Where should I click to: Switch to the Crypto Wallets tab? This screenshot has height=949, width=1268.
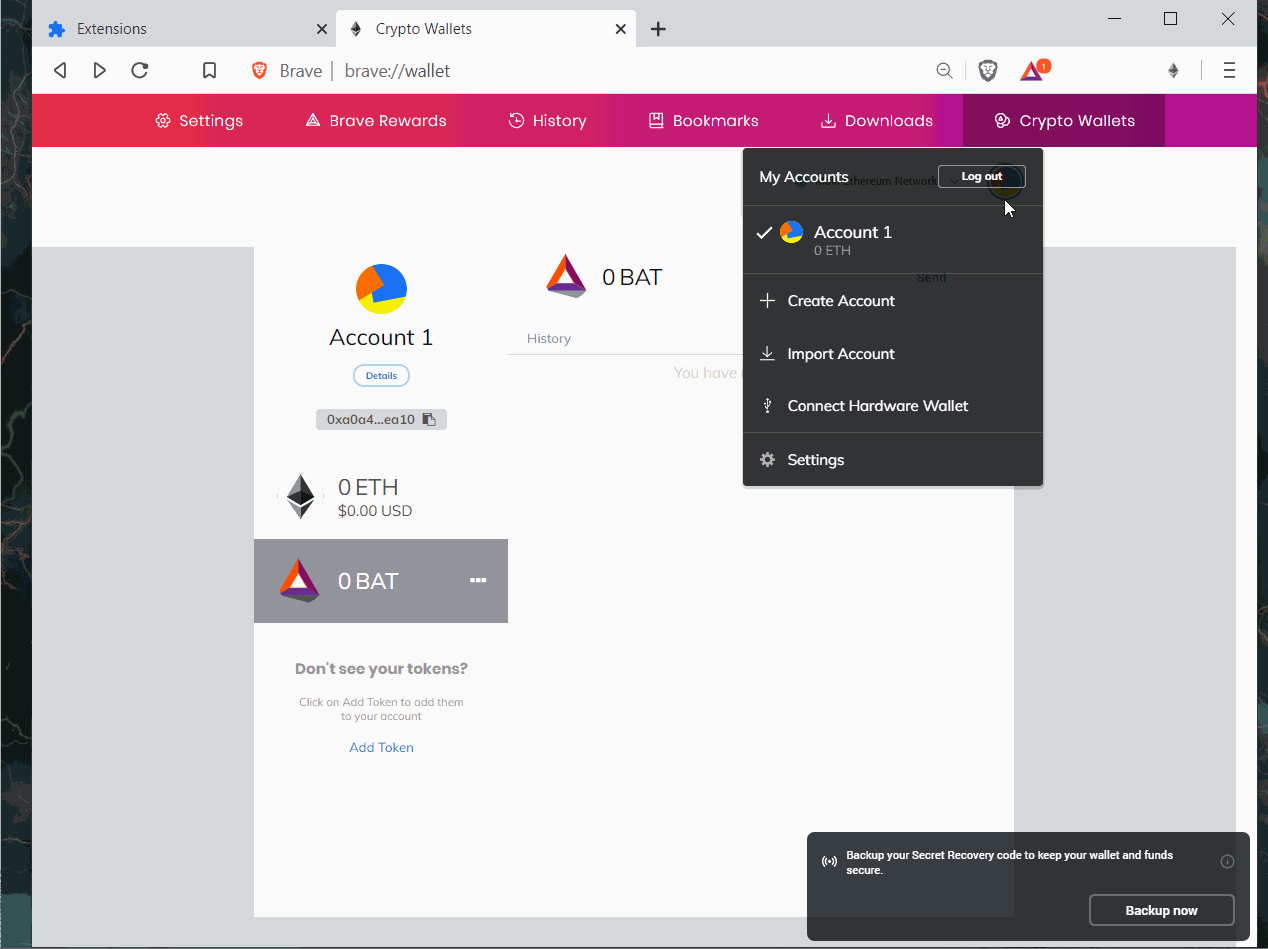coord(486,29)
